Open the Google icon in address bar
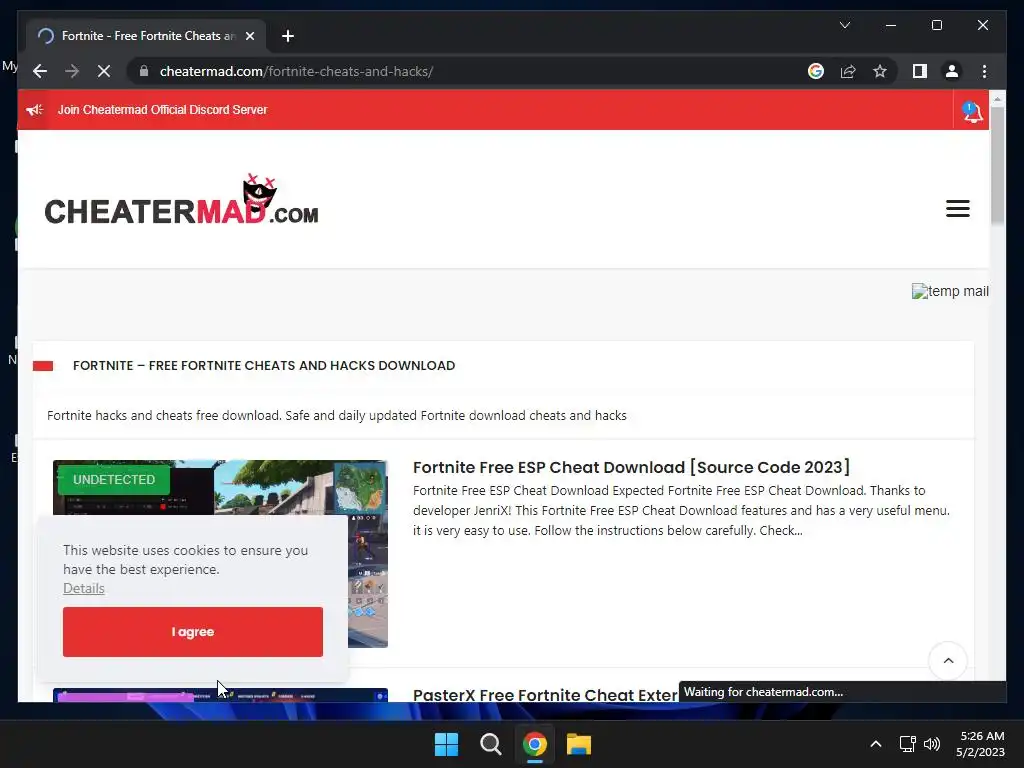Screen dimensions: 1024x768 point(816,71)
